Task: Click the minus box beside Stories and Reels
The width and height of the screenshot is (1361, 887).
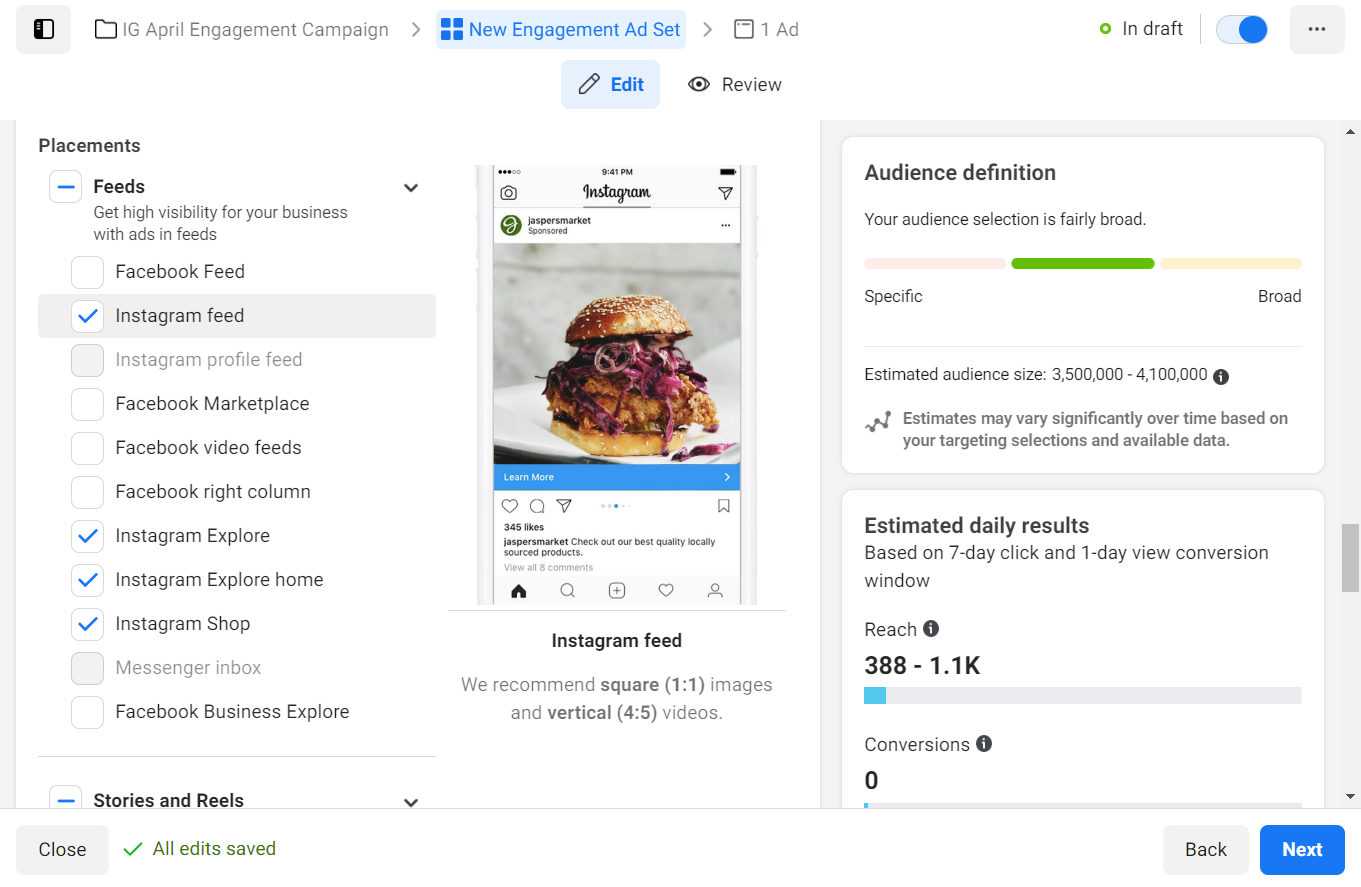Action: click(66, 799)
